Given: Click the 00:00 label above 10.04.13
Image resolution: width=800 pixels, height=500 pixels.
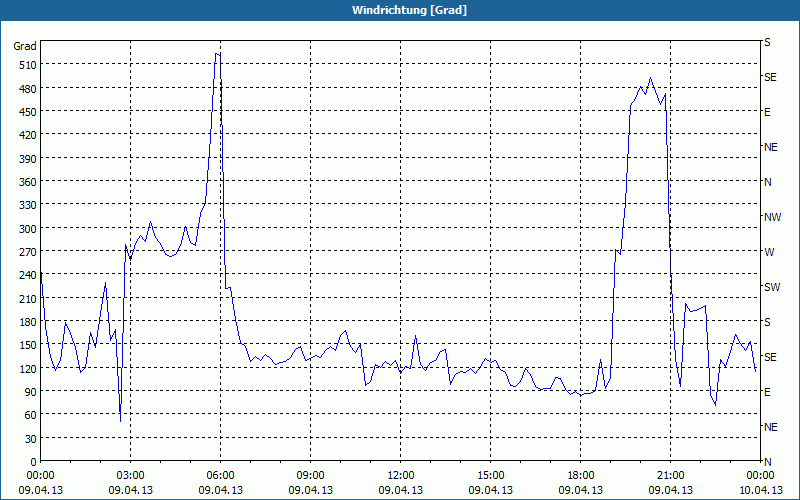Looking at the screenshot, I should [761, 476].
